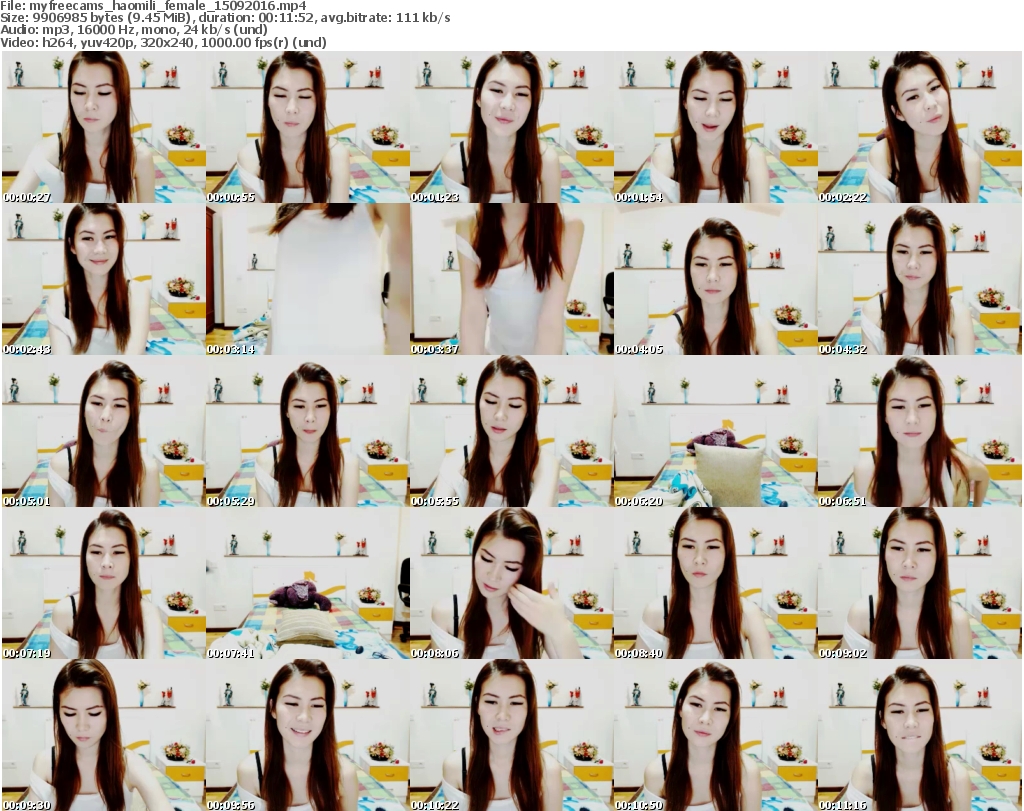Click the file name myfreecams_haomili_female_15092016.mp4
The image size is (1024, 811).
(168, 6)
